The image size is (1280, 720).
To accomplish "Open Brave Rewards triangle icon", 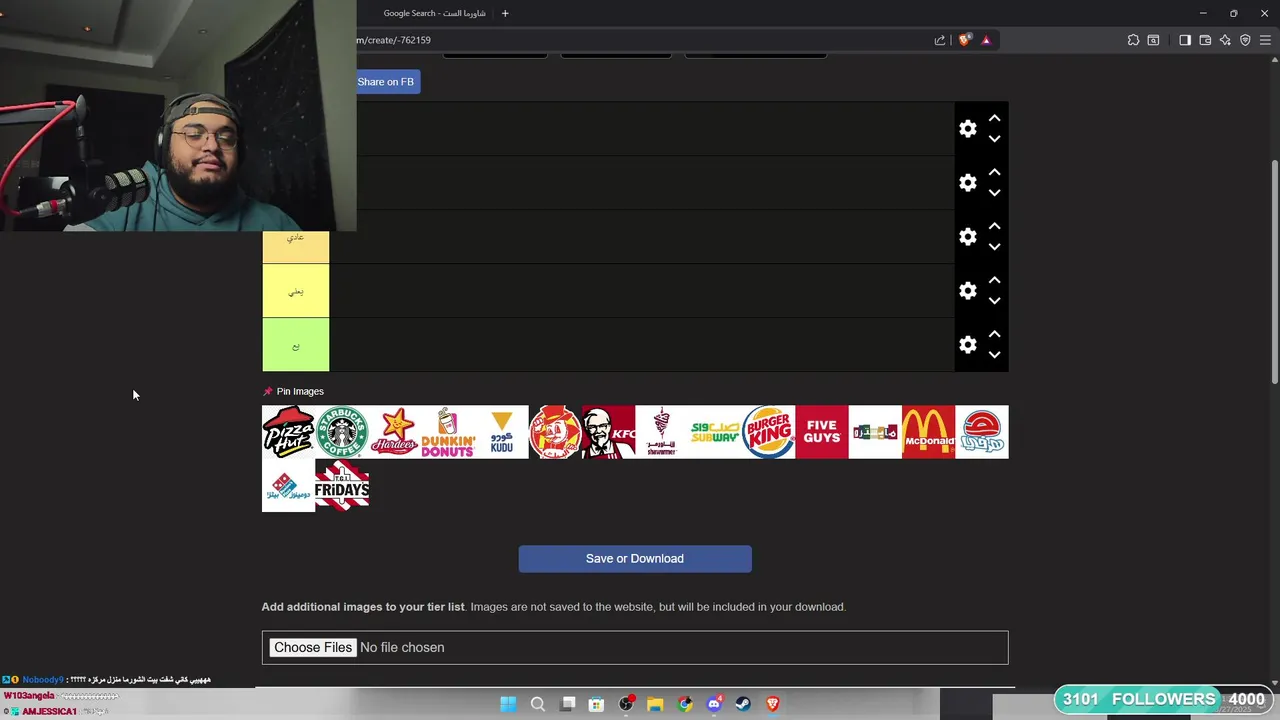I will click(x=986, y=40).
